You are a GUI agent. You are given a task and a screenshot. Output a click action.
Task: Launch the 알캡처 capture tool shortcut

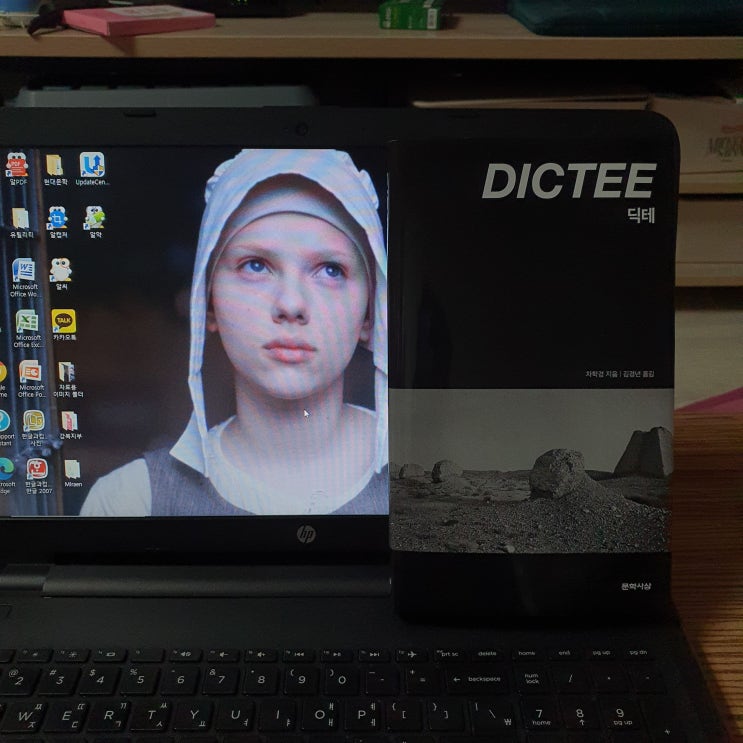(x=58, y=222)
